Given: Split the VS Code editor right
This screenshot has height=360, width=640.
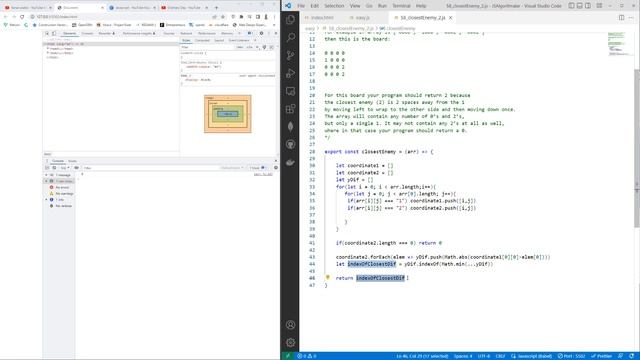Looking at the screenshot, I should point(621,18).
